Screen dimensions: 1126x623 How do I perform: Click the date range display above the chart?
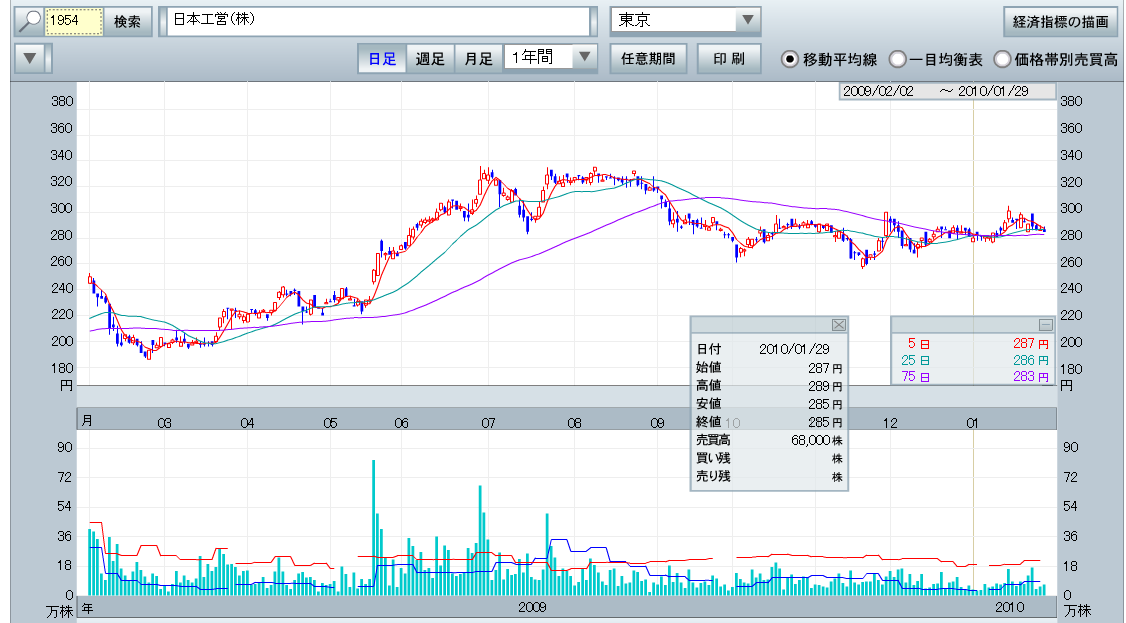[x=948, y=91]
